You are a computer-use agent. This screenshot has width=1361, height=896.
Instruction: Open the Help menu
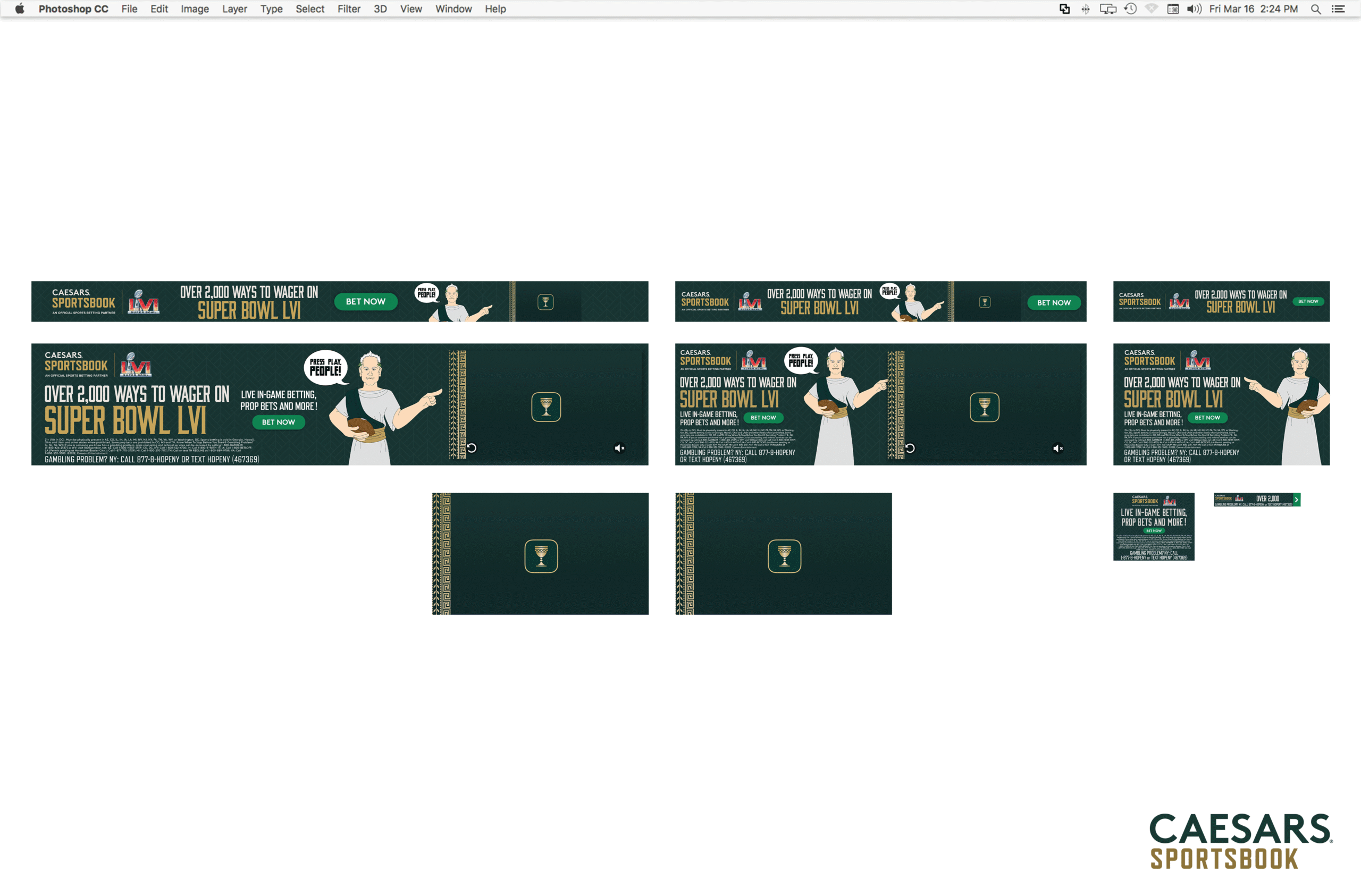pos(495,9)
